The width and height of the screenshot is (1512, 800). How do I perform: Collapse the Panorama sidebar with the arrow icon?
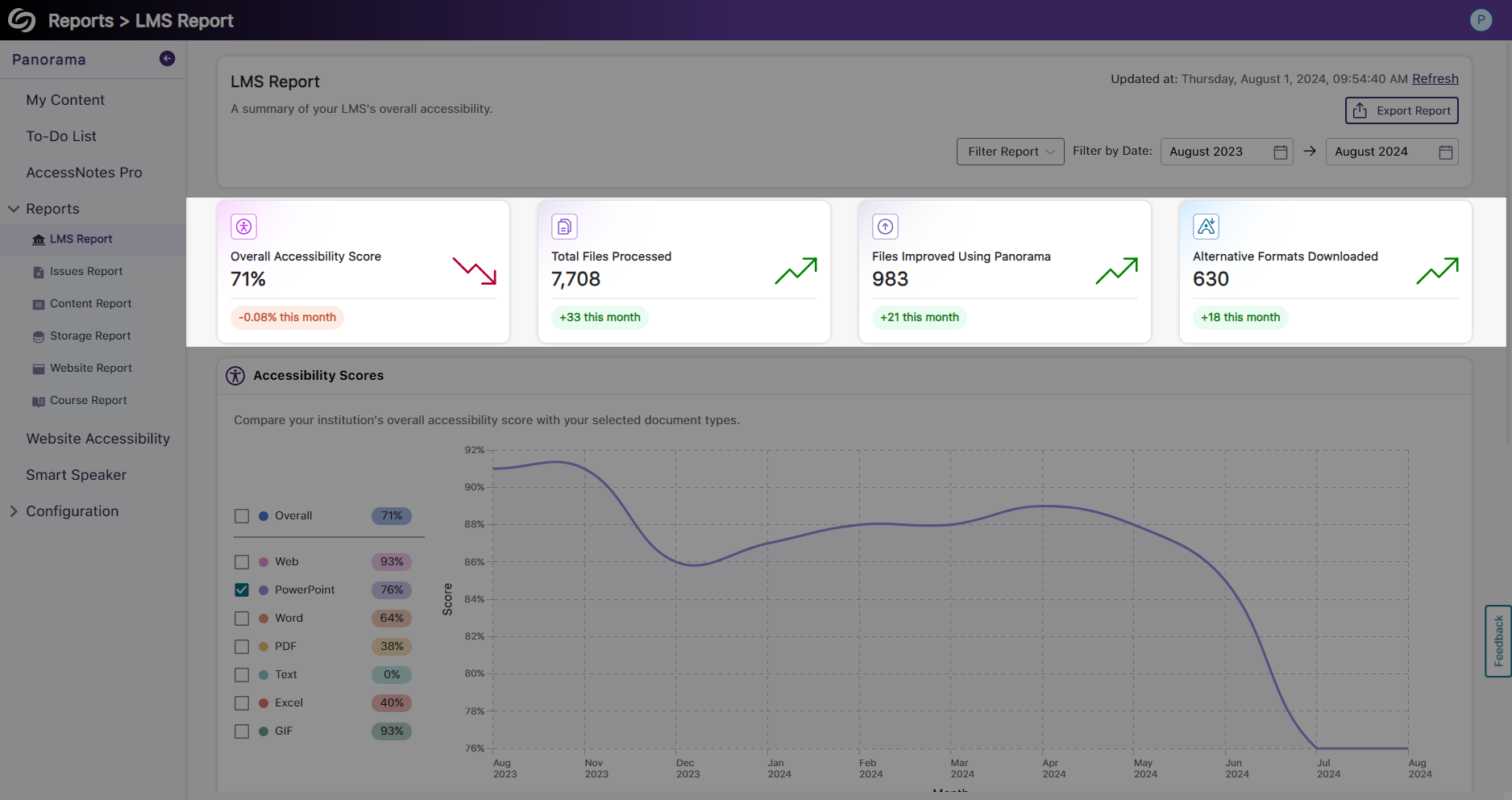click(x=167, y=58)
